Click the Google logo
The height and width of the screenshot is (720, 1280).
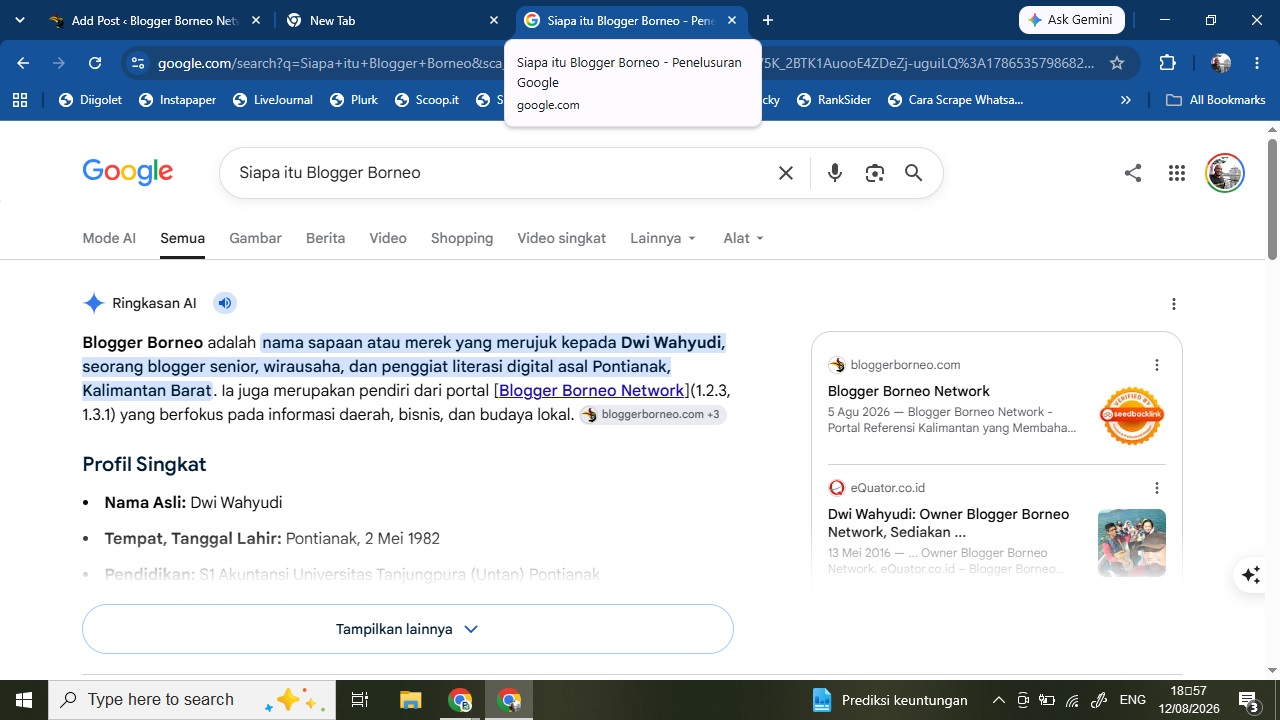click(x=128, y=172)
